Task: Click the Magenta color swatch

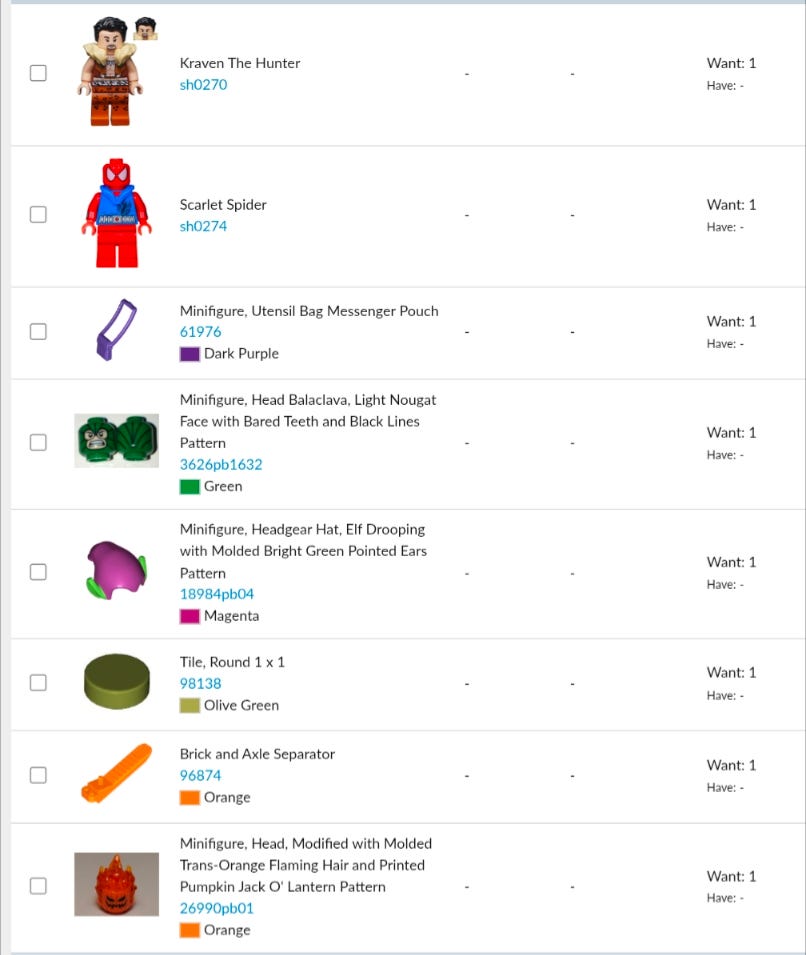Action: tap(190, 617)
